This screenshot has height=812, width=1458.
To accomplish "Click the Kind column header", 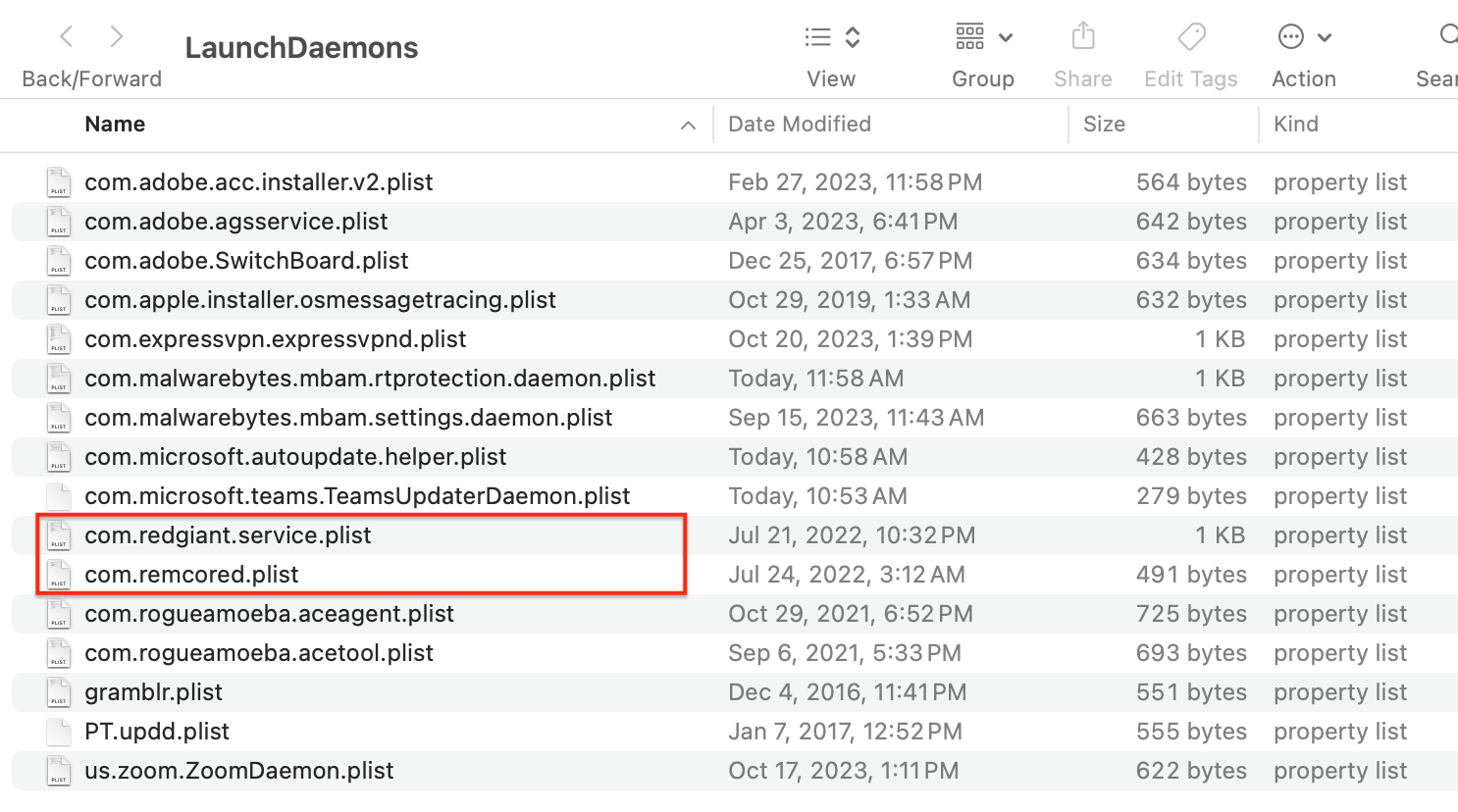I will point(1295,125).
